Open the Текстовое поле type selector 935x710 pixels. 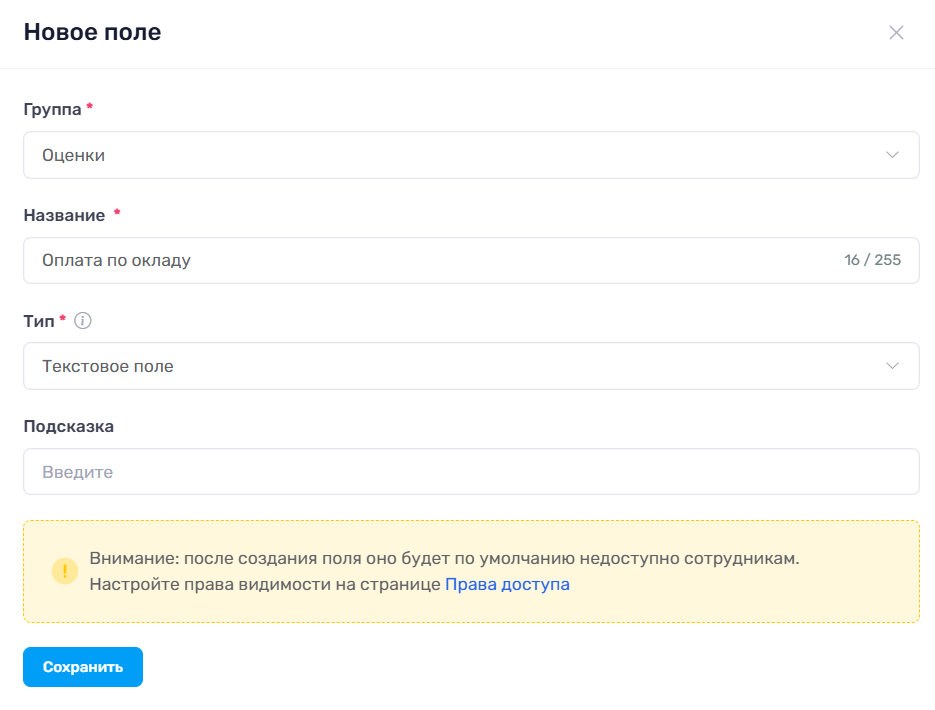point(471,366)
